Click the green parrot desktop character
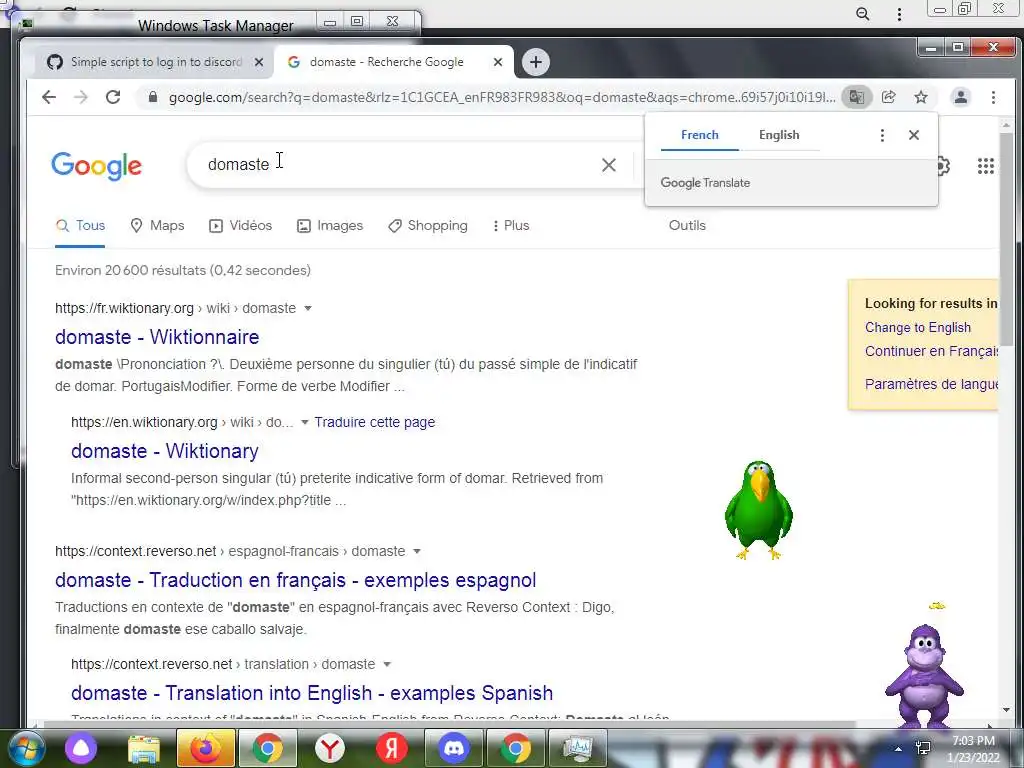Screen dimensions: 1024x768 click(759, 510)
